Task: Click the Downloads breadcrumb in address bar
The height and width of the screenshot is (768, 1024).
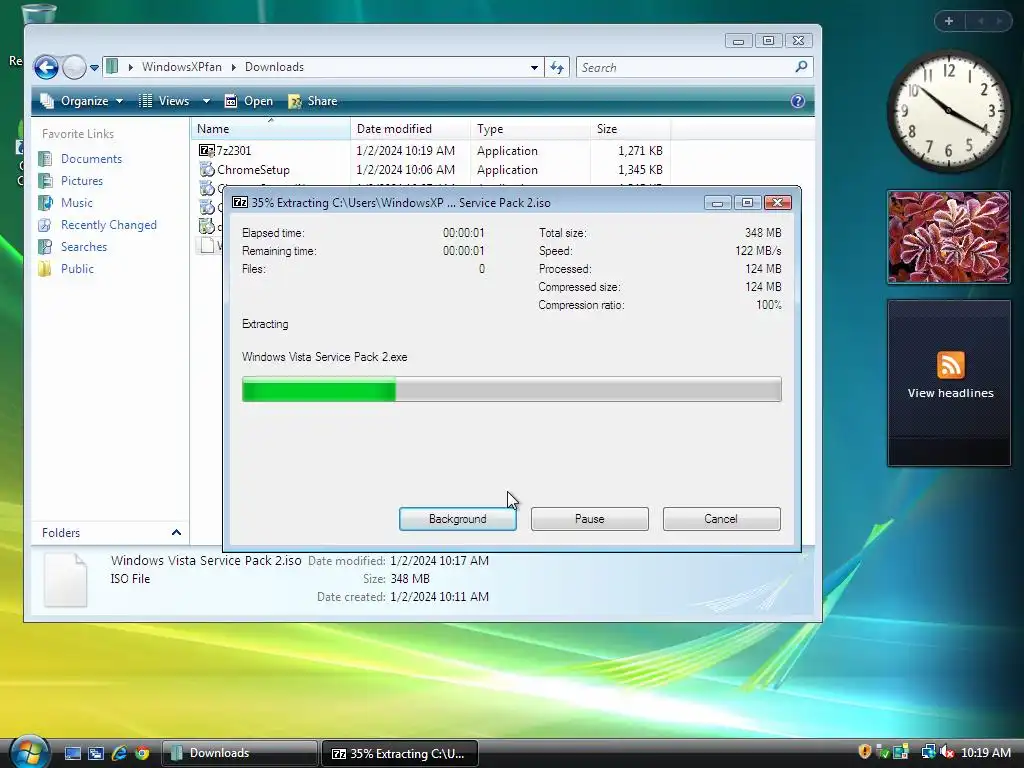Action: [x=274, y=67]
